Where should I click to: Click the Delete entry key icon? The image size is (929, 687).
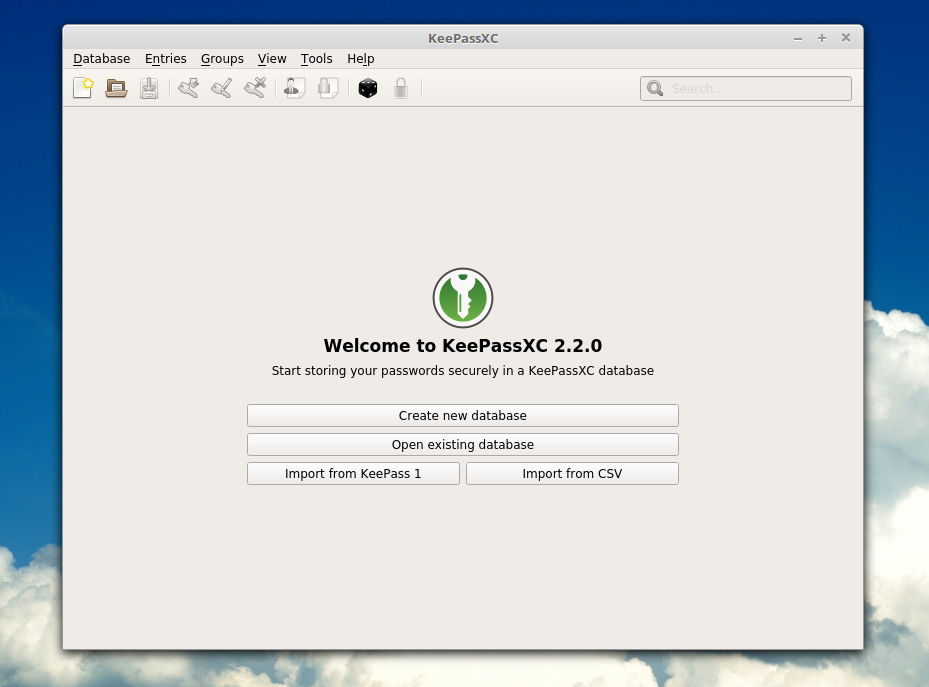(255, 88)
